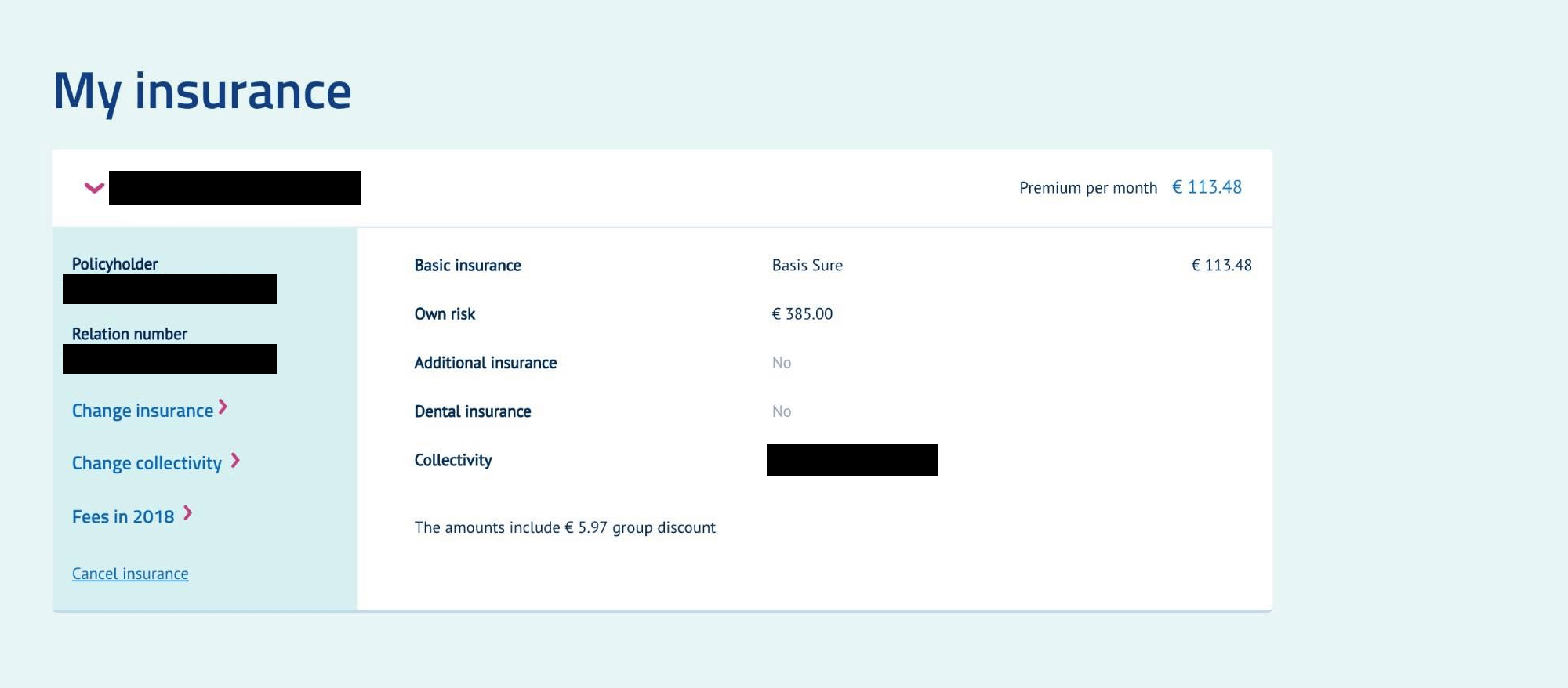Open the Change insurance link
Viewport: 1568px width, 688px height.
pos(143,411)
